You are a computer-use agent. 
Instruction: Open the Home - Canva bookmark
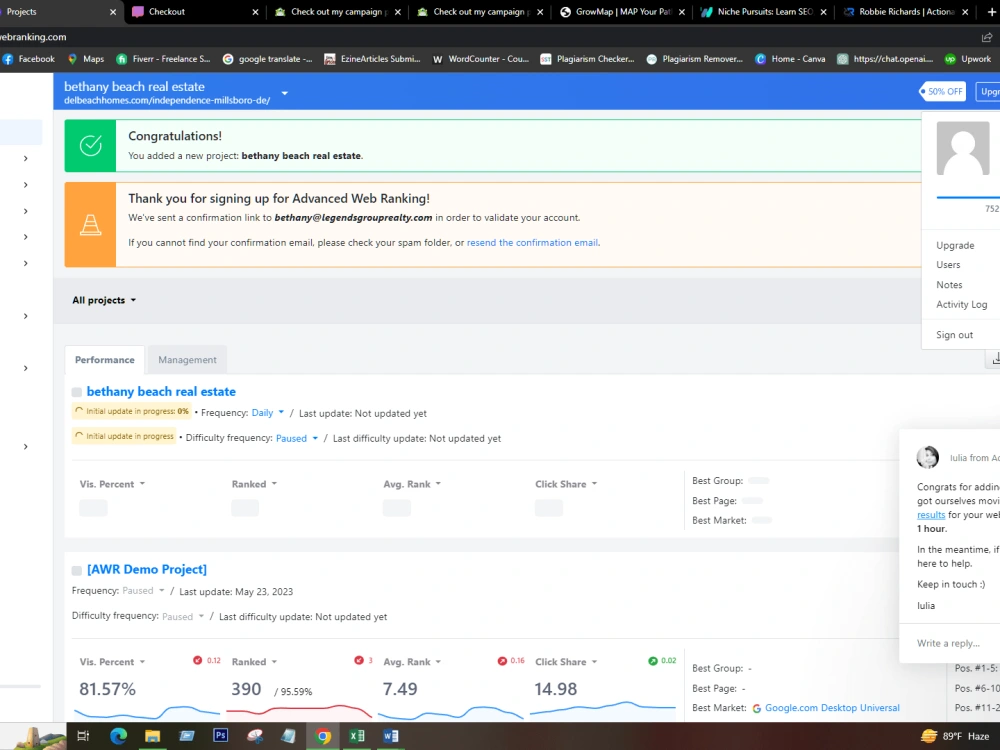click(x=790, y=59)
